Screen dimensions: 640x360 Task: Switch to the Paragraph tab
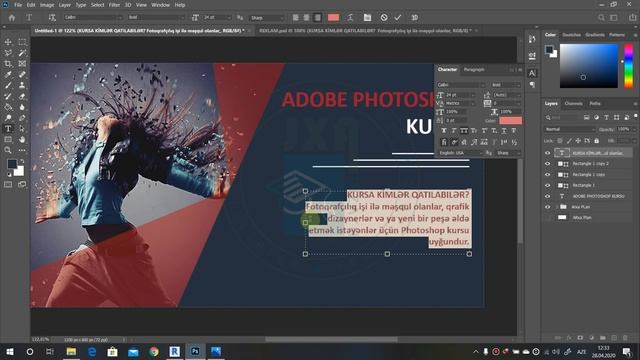click(x=474, y=69)
